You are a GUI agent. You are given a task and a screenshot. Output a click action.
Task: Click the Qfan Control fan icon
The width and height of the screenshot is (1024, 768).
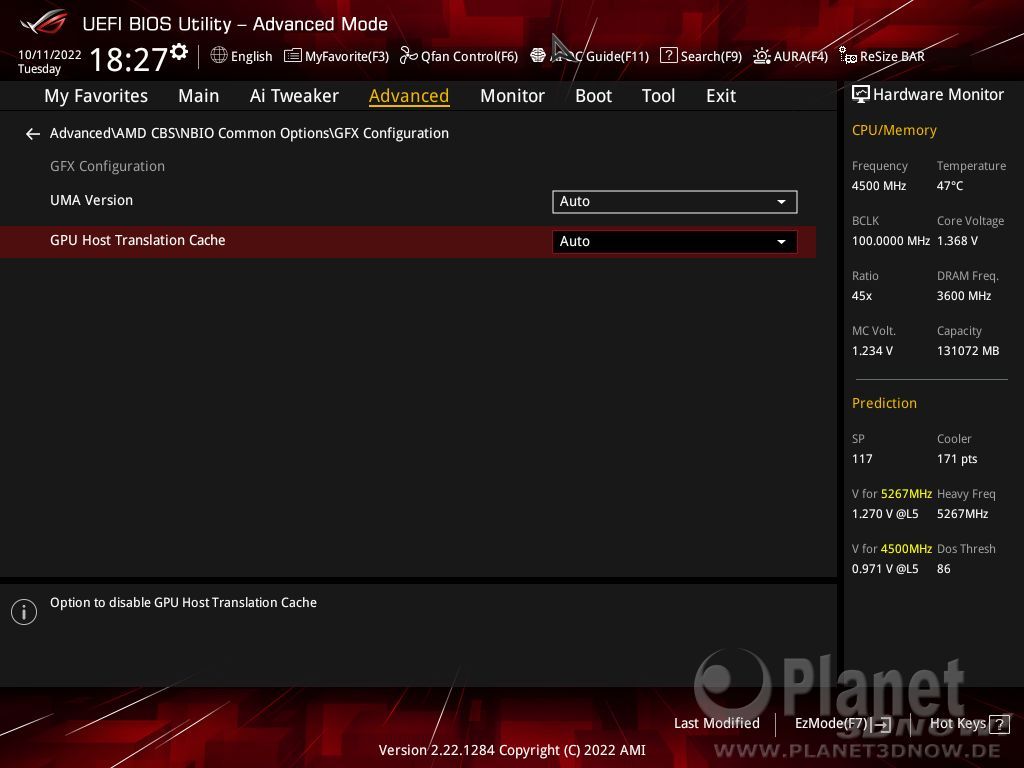point(408,56)
